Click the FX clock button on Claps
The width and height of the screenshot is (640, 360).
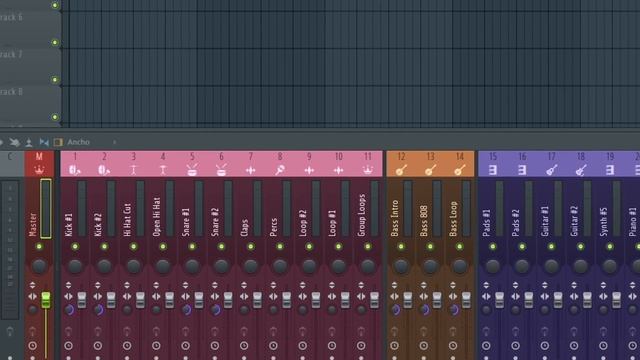[x=244, y=346]
